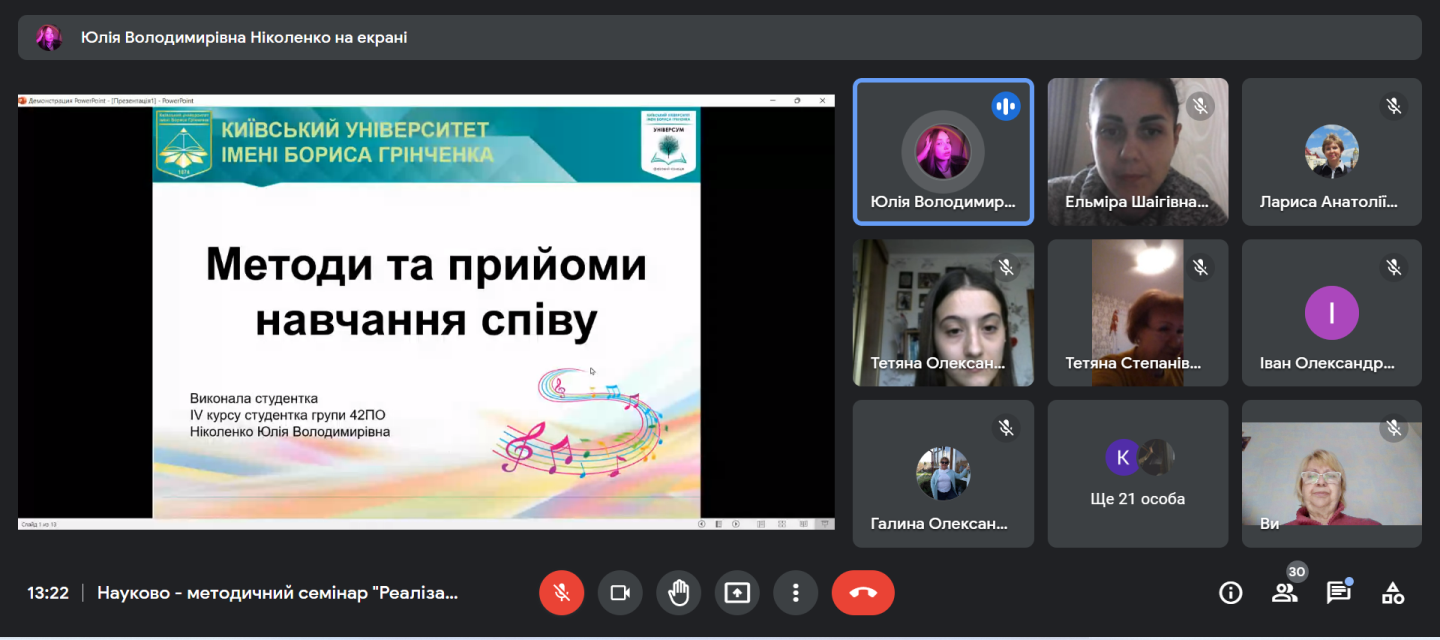Open the chat with everyone panel
The width and height of the screenshot is (1440, 640).
[x=1338, y=593]
